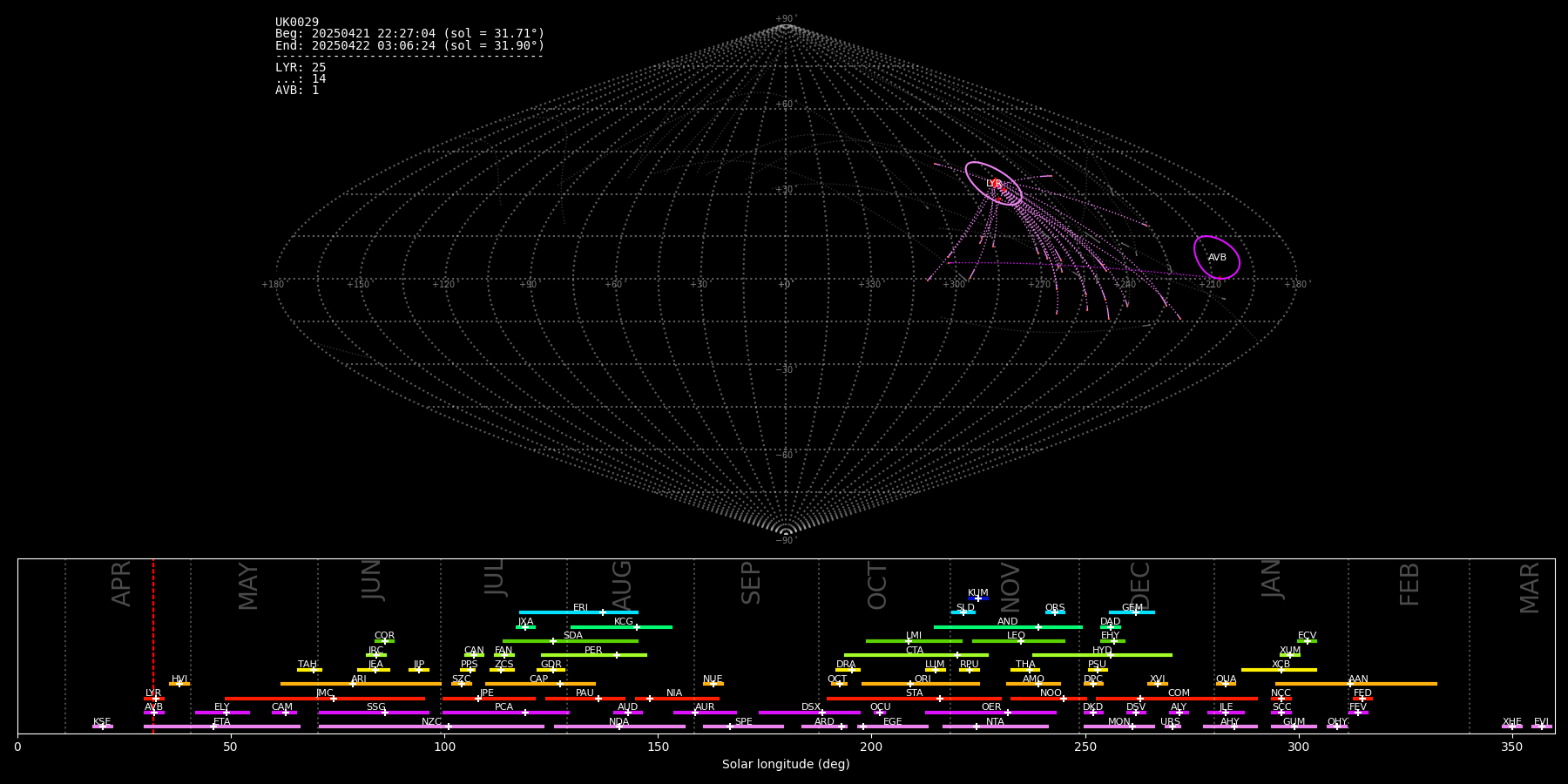This screenshot has width=1568, height=784.
Task: Click the APR month label
Action: [x=121, y=584]
